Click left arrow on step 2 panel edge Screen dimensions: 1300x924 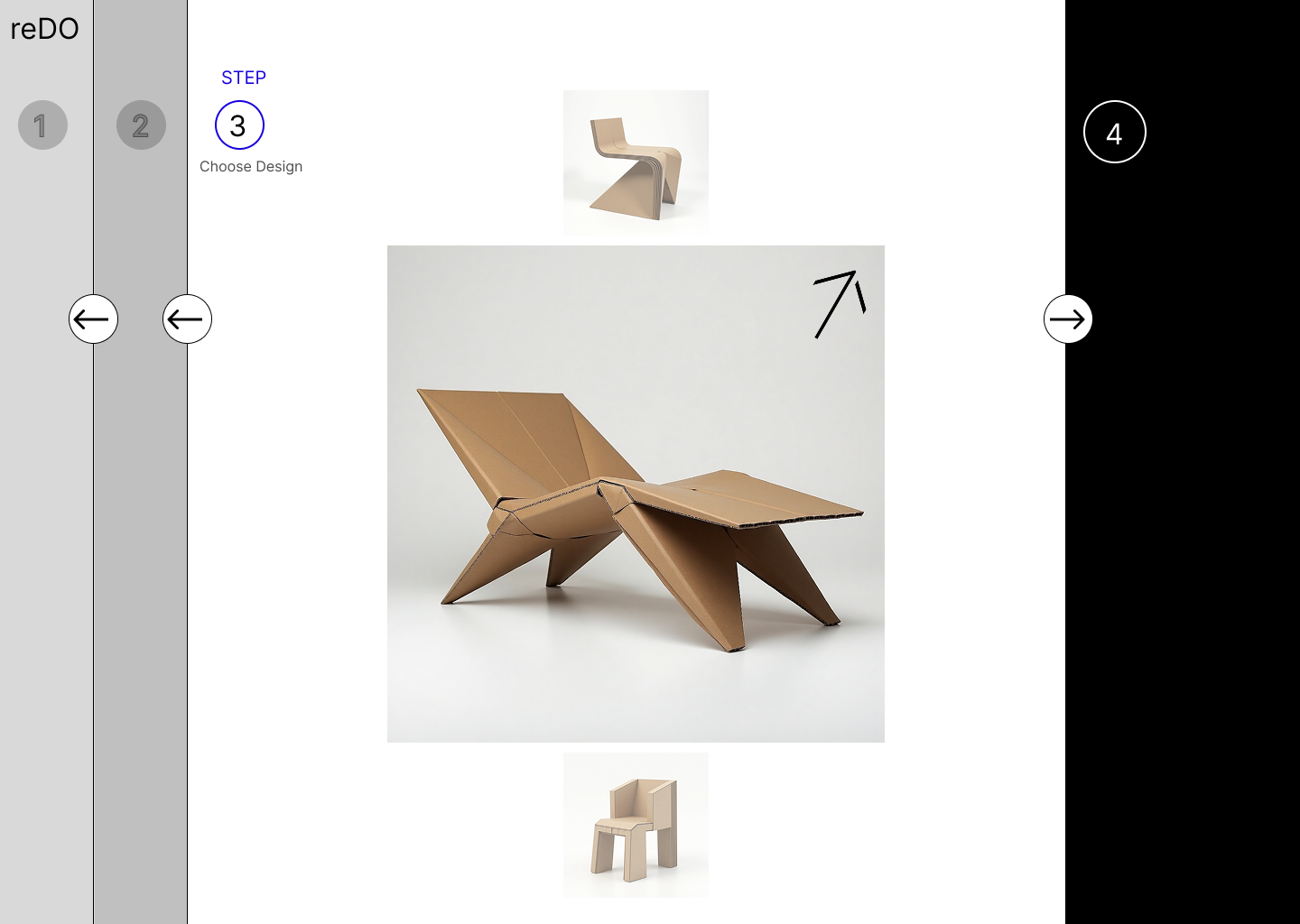click(x=187, y=319)
